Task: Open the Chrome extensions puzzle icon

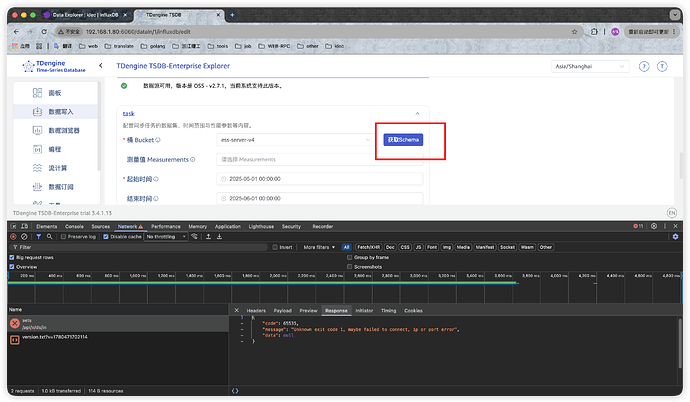Action: coord(594,32)
